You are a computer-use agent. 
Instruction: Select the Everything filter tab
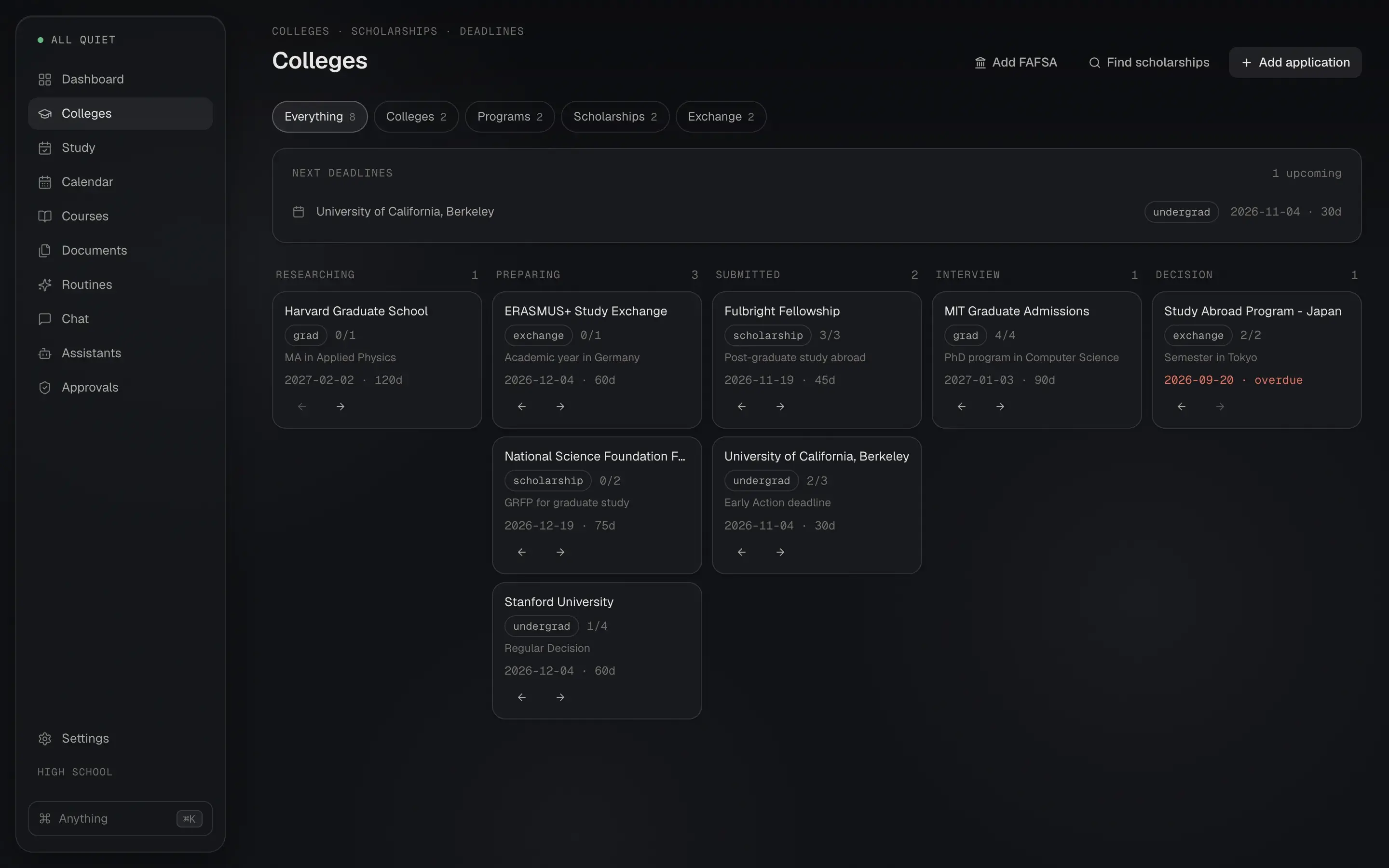pyautogui.click(x=320, y=117)
